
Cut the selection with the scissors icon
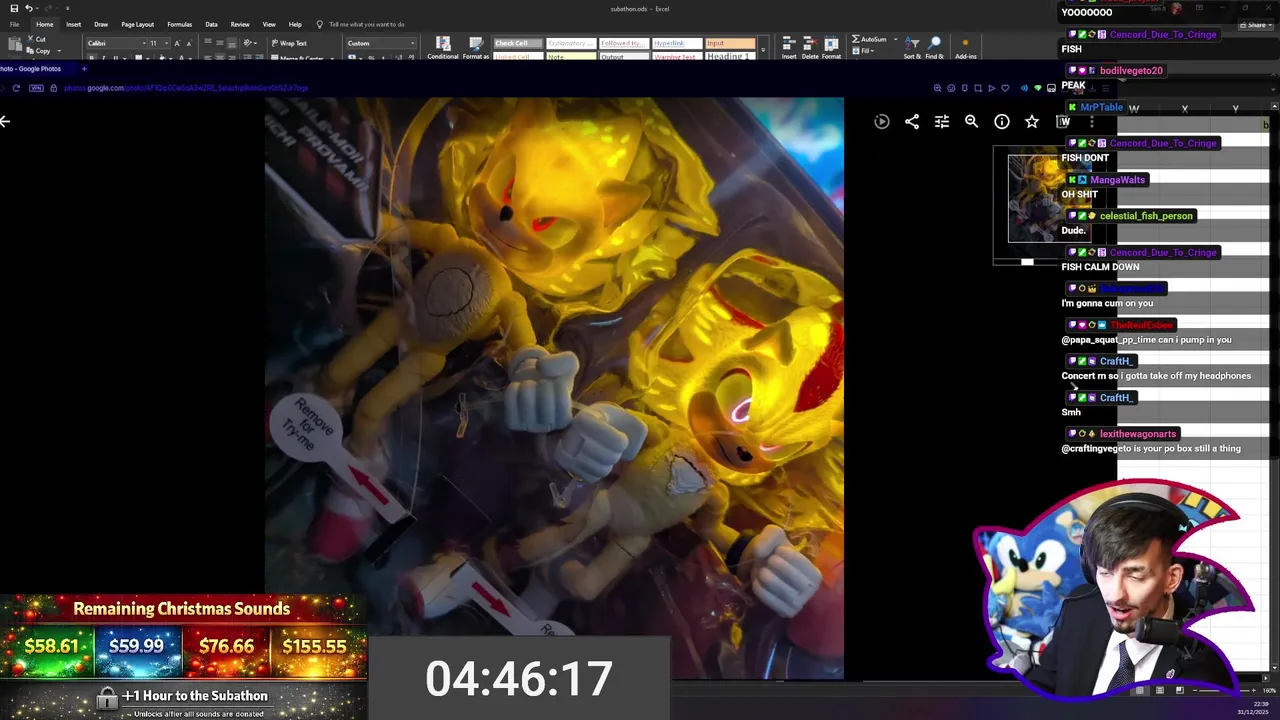pyautogui.click(x=35, y=39)
